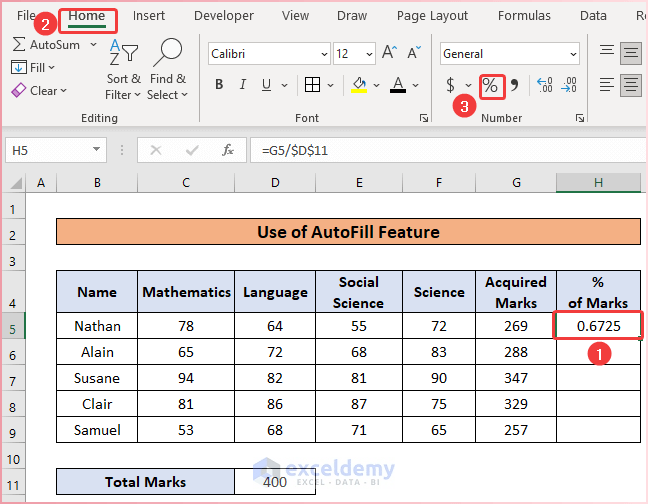The image size is (648, 504).
Task: Select Alain's Language score 72
Action: (x=275, y=352)
